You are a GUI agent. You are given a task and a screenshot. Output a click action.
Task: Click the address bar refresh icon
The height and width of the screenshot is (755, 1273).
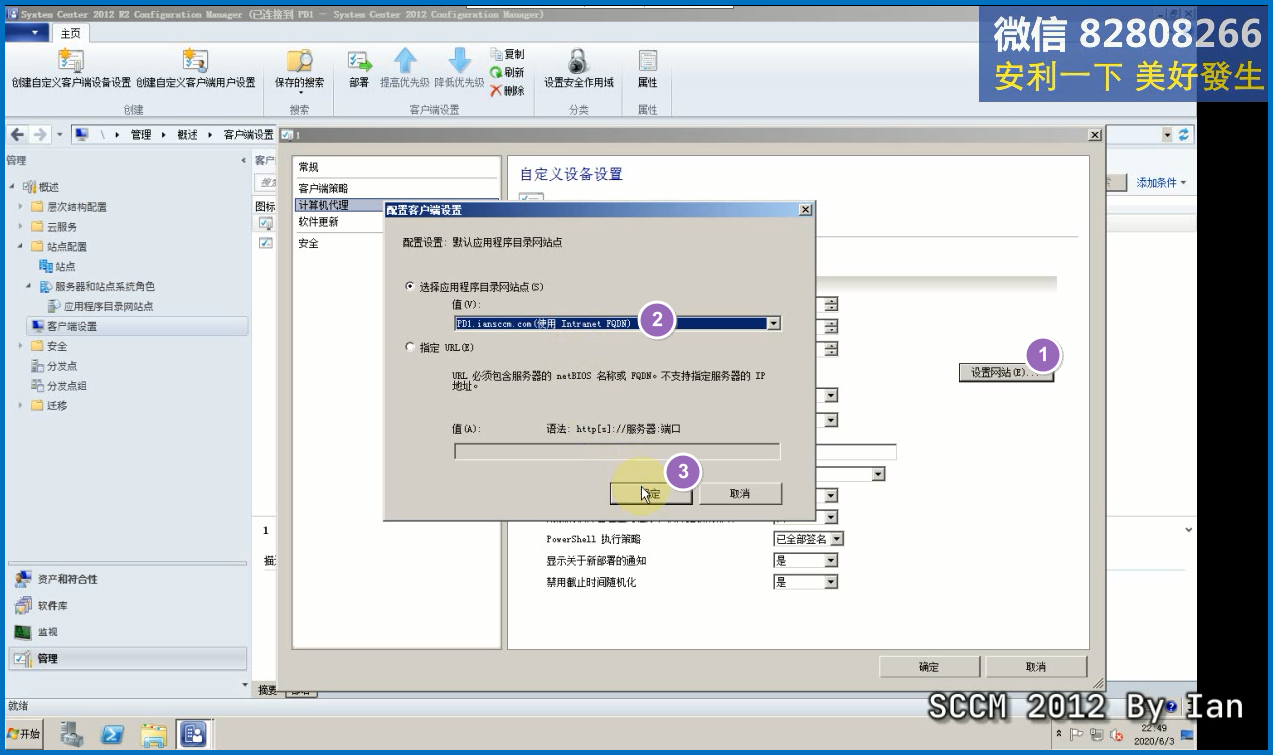pos(1185,134)
